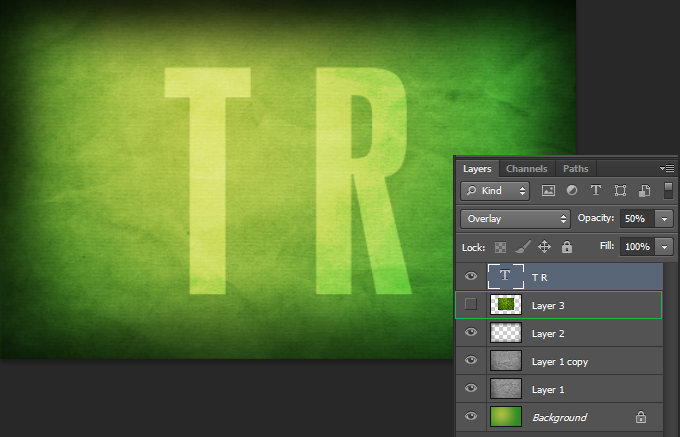The height and width of the screenshot is (437, 680).
Task: Hide Layer 1 copy eye icon
Action: point(471,360)
